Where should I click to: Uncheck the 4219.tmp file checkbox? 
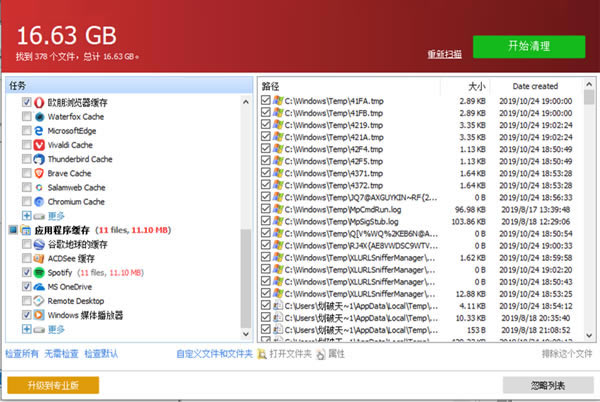[x=266, y=125]
